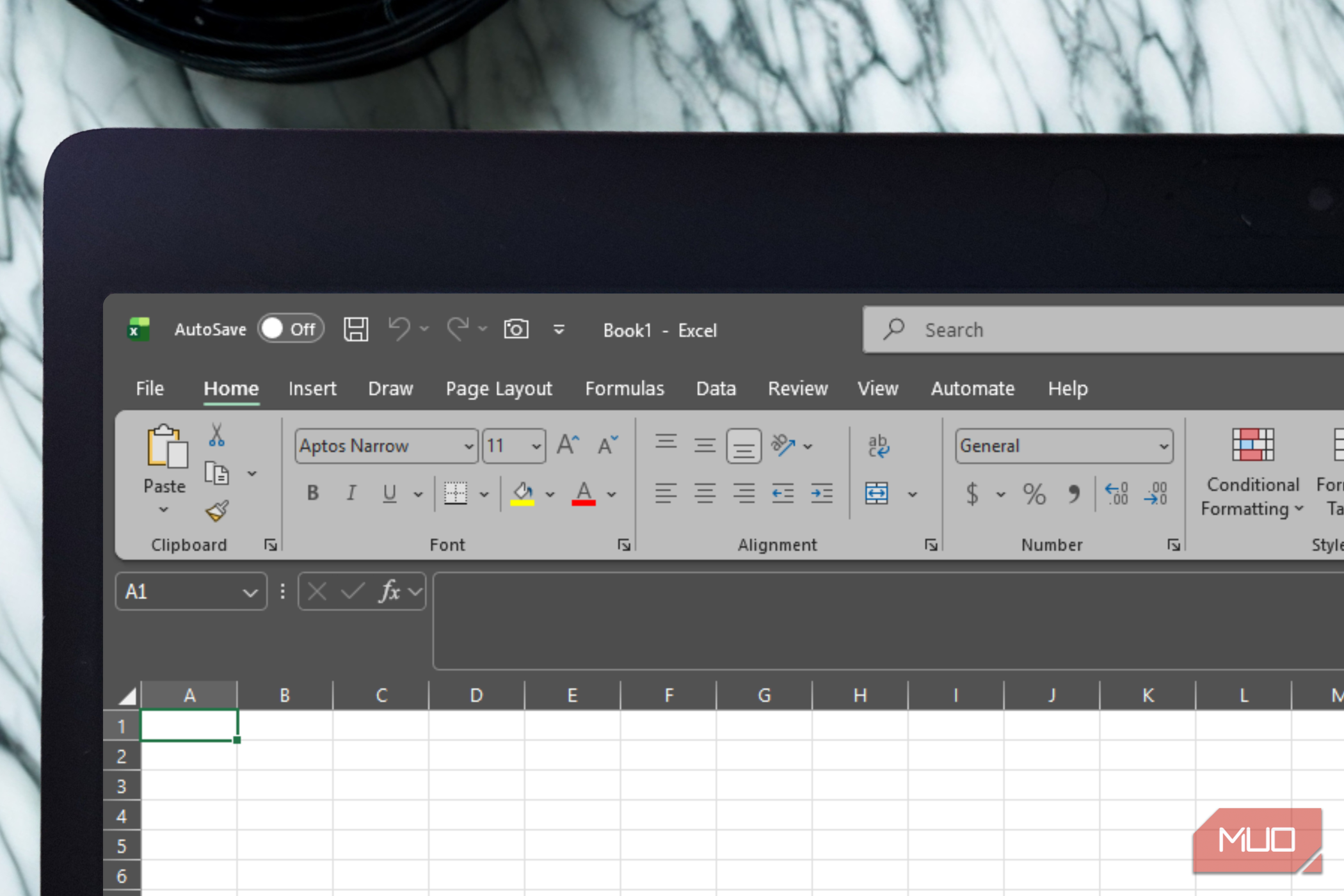
Task: Expand the Paste options arrow
Action: click(164, 510)
